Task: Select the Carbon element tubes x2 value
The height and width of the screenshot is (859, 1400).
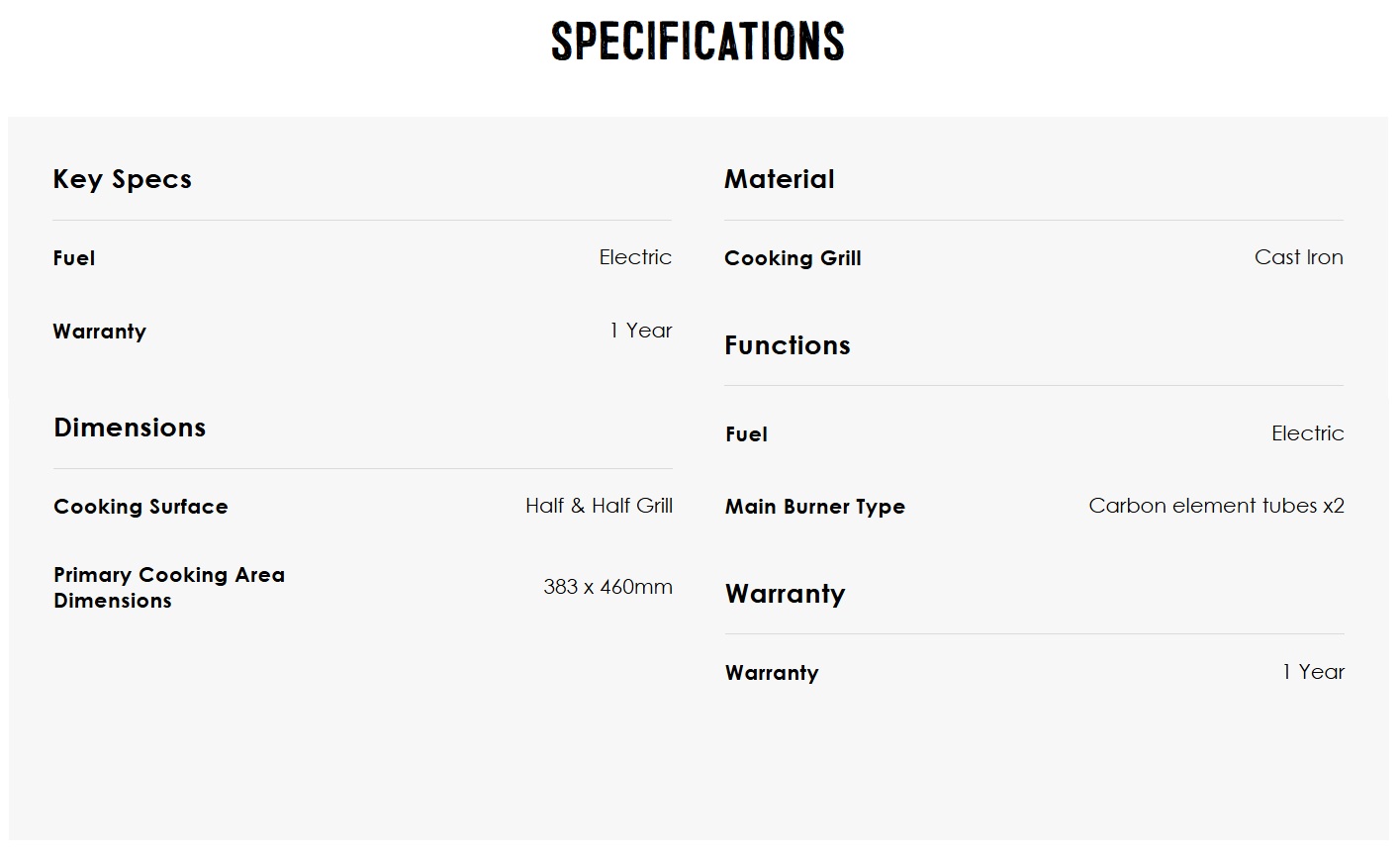Action: point(1217,506)
